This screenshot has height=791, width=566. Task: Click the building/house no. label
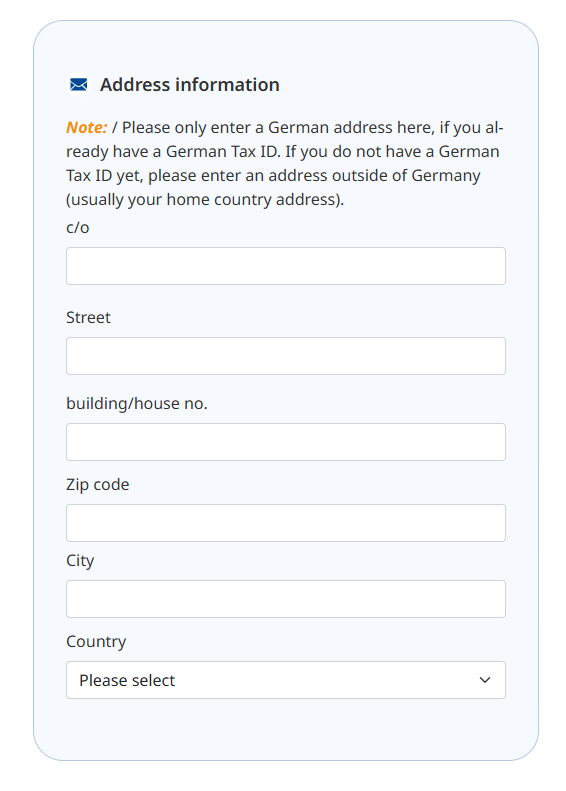click(137, 404)
